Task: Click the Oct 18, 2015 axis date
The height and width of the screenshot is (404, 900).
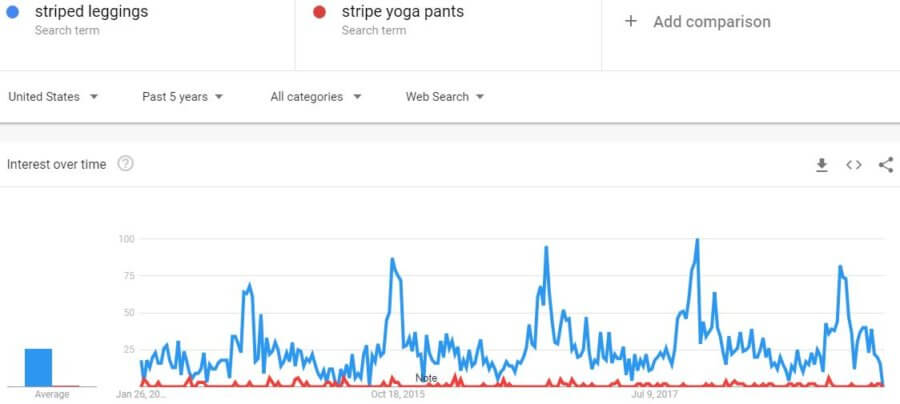Action: tap(398, 394)
